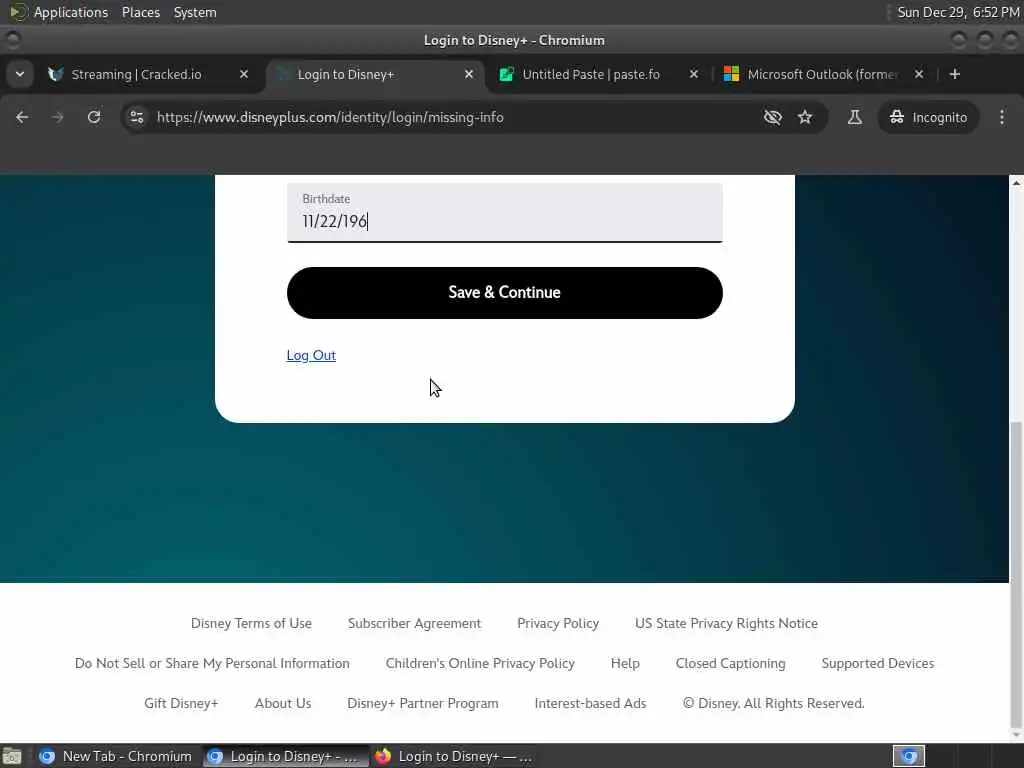Close the Streaming | Cracked.io tab
Viewport: 1024px width, 768px height.
[x=244, y=74]
